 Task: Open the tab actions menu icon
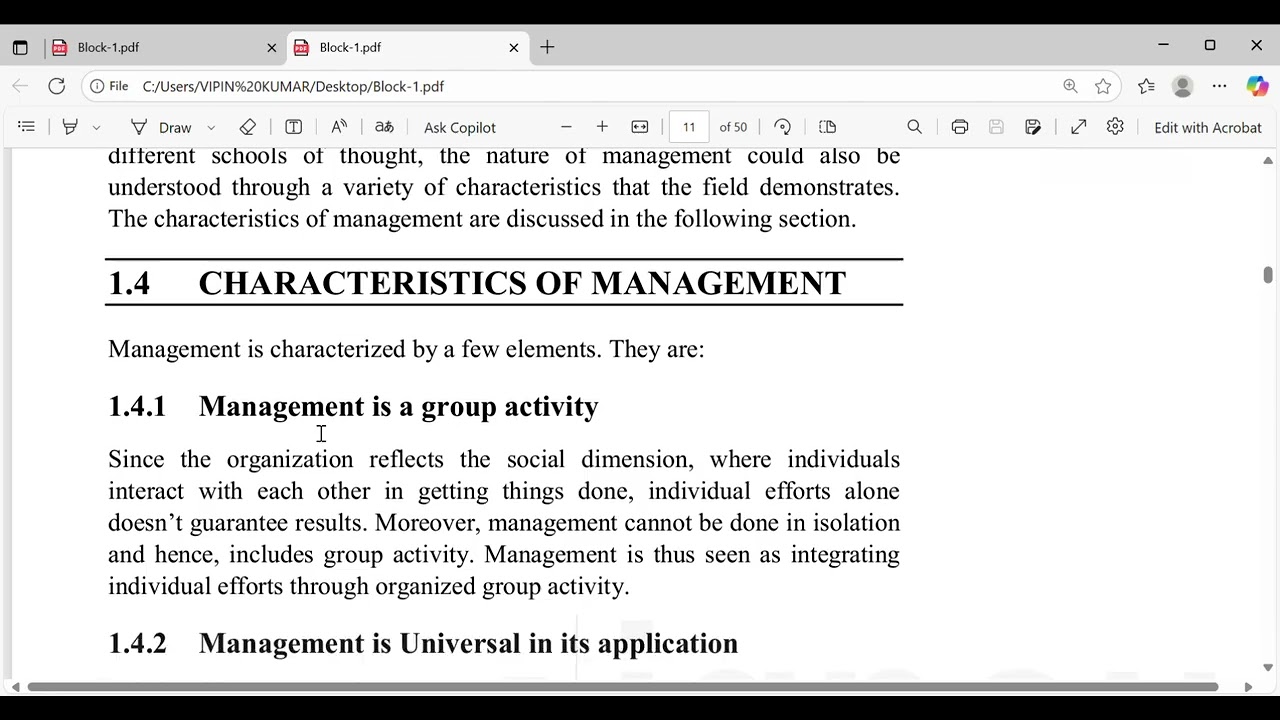coord(20,47)
